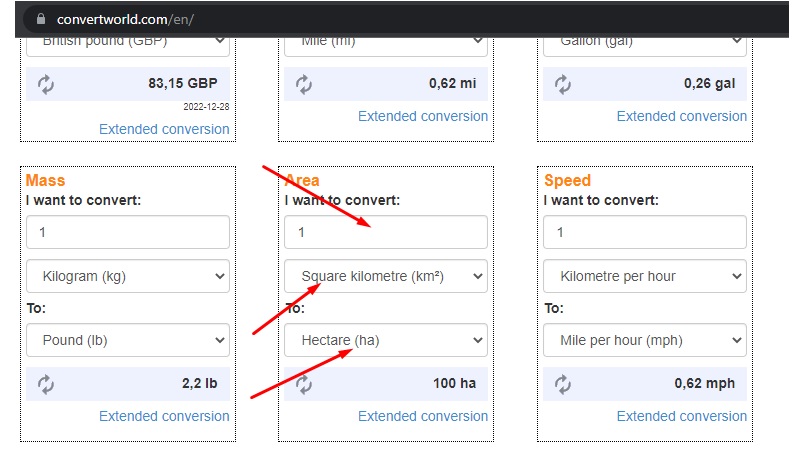Focus the Speed value input field
The height and width of the screenshot is (456, 800).
[x=645, y=232]
